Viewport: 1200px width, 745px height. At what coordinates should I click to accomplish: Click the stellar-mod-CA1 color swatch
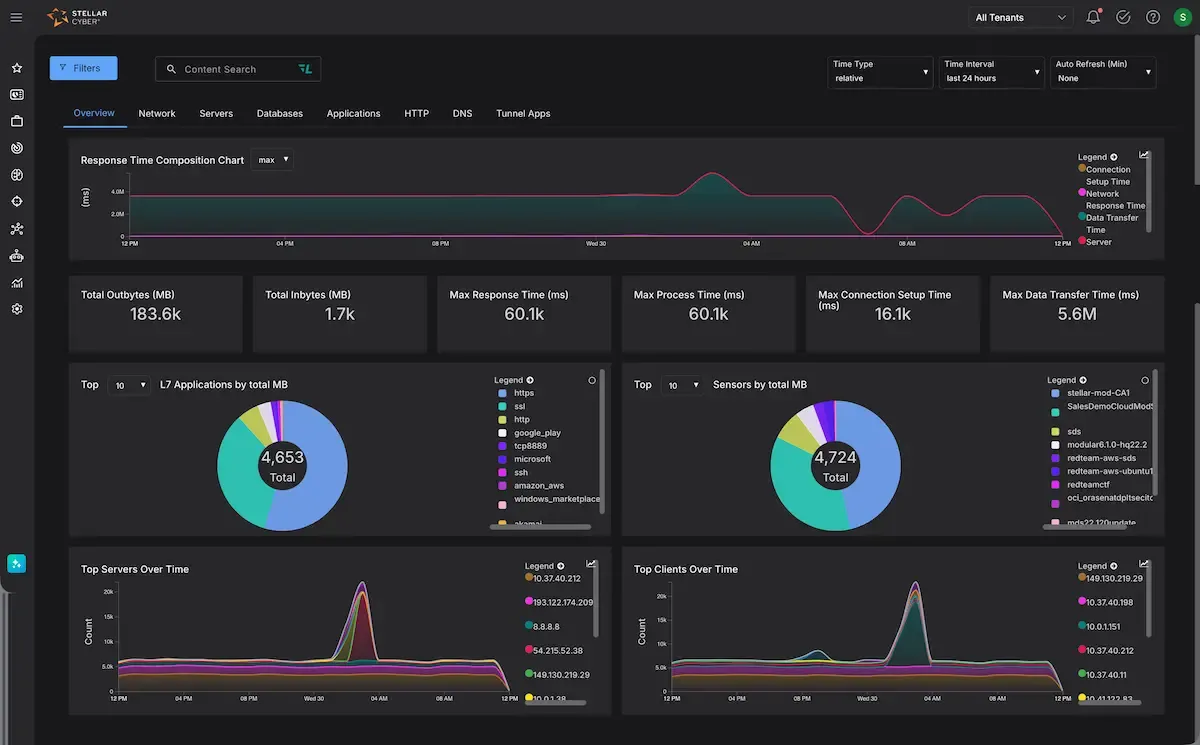click(x=1056, y=393)
